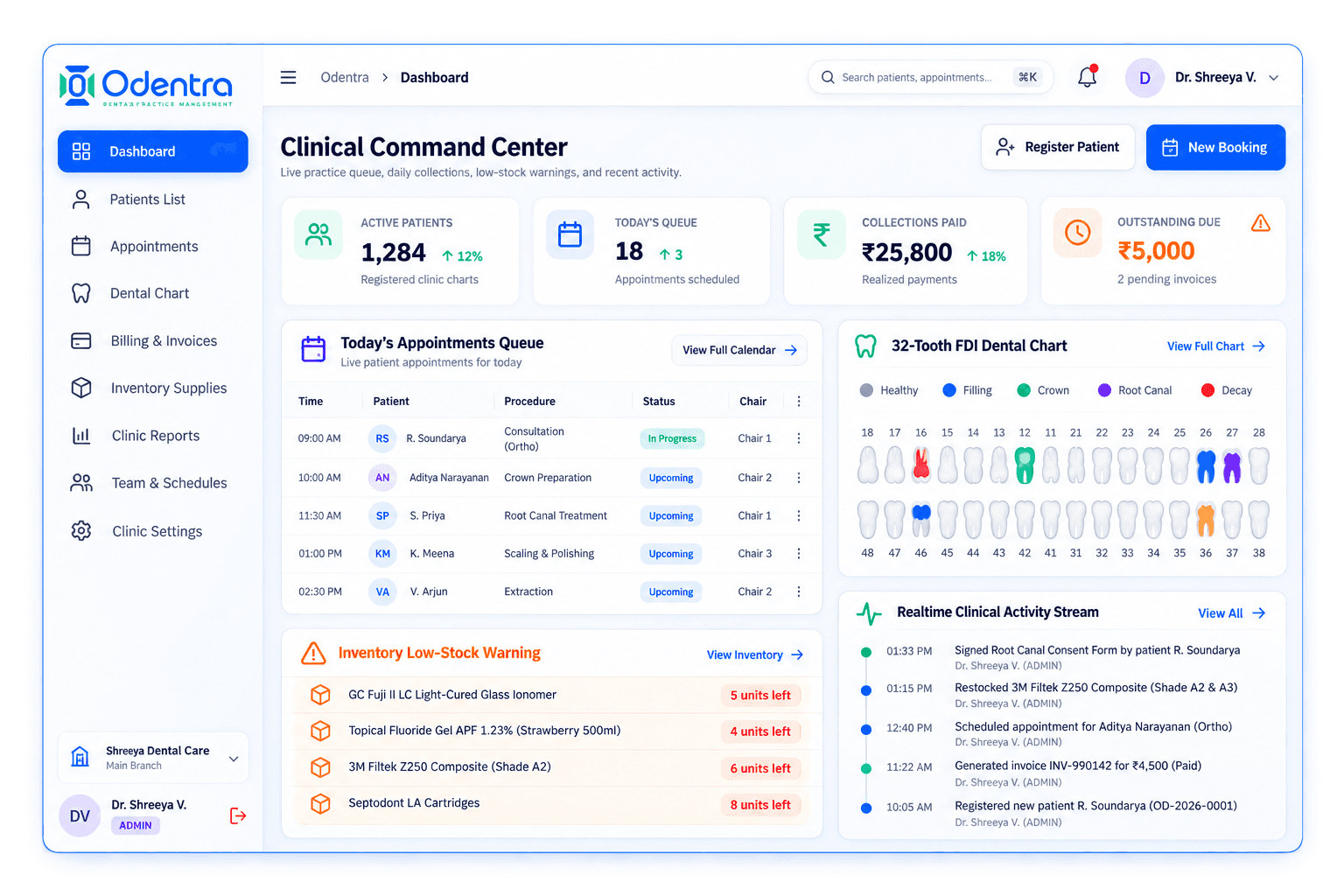Click the Decay red legend swatch
Screen dimensions: 1344x896
[x=1207, y=390]
